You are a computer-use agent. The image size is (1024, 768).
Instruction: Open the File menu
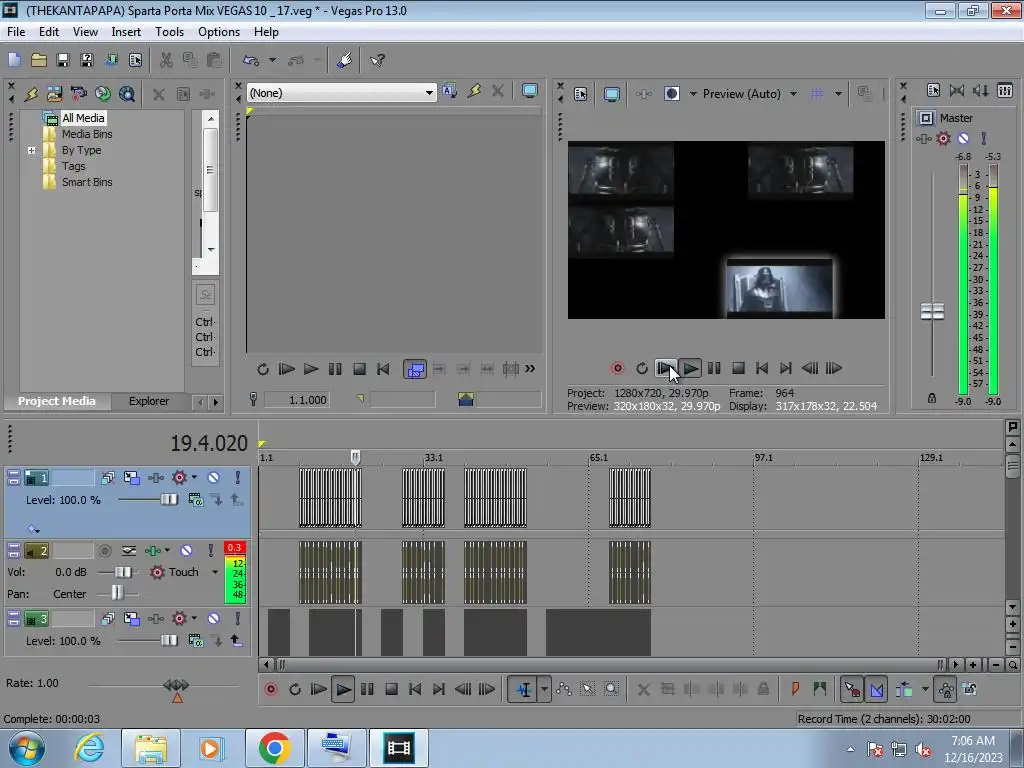click(x=16, y=31)
